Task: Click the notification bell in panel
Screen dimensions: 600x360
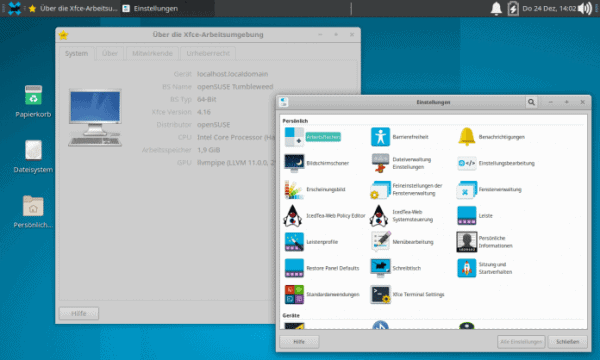Action: (496, 8)
